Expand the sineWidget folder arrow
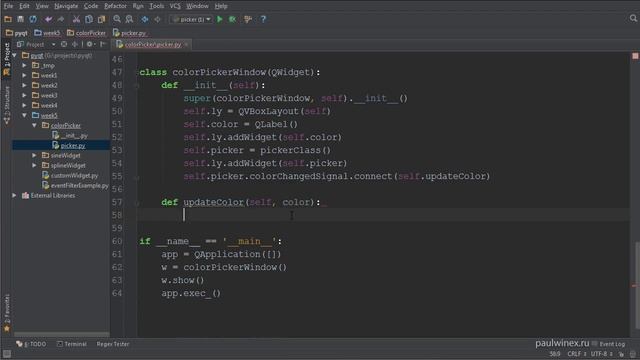 coord(35,156)
